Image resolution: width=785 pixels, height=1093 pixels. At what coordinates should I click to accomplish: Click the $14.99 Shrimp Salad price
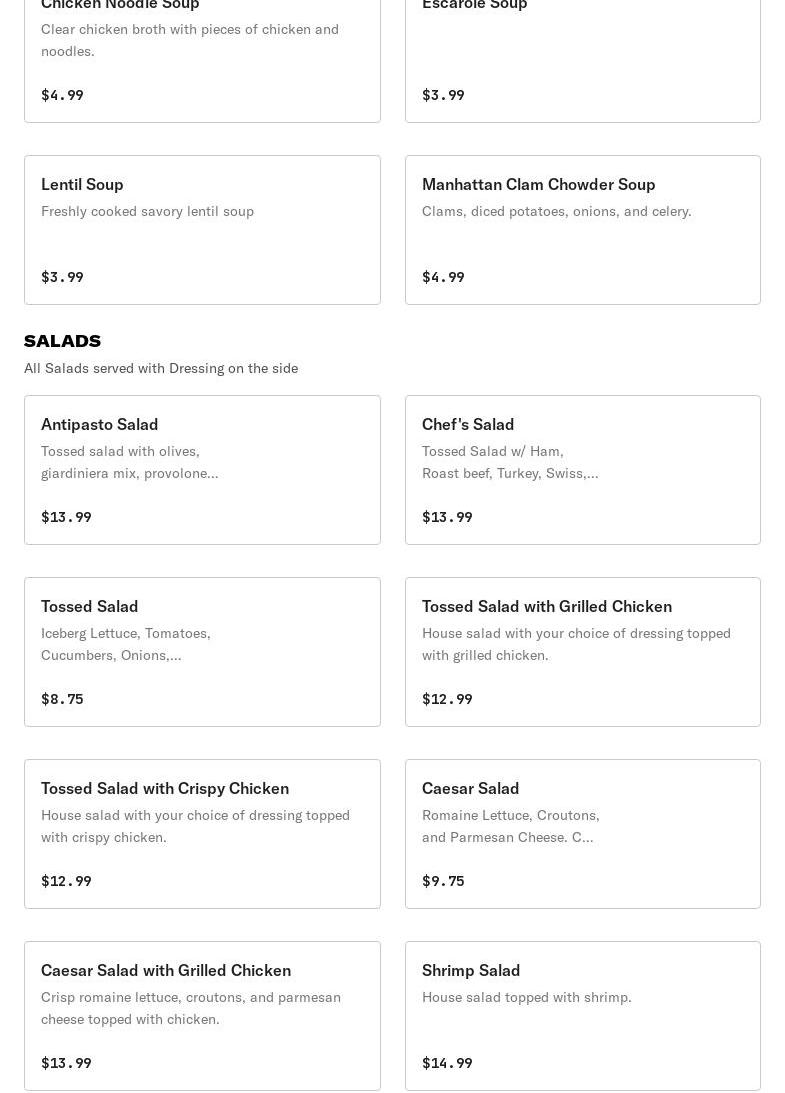coord(447,1063)
